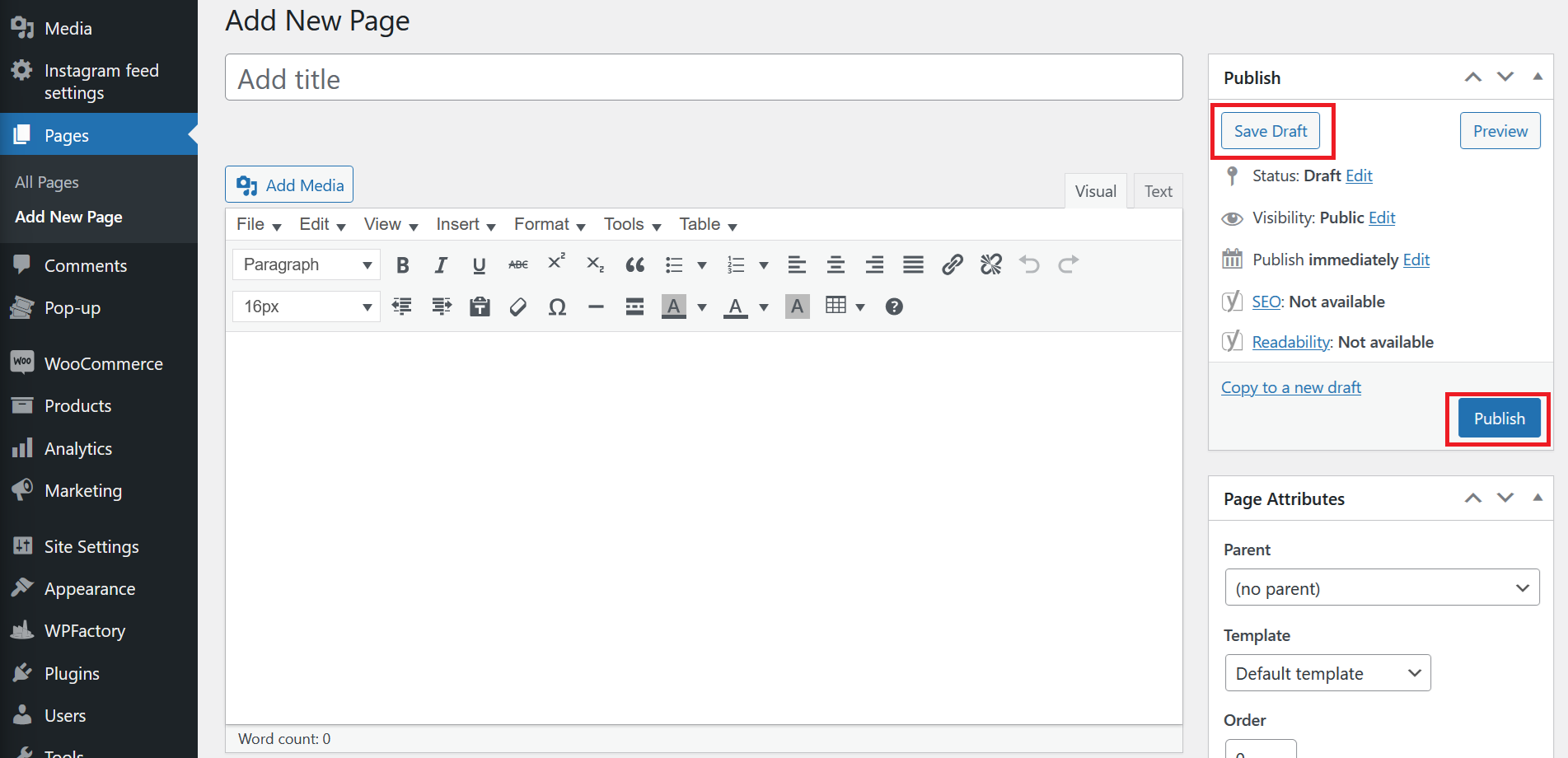Open the Default template dropdown
This screenshot has width=1568, height=758.
(x=1327, y=673)
